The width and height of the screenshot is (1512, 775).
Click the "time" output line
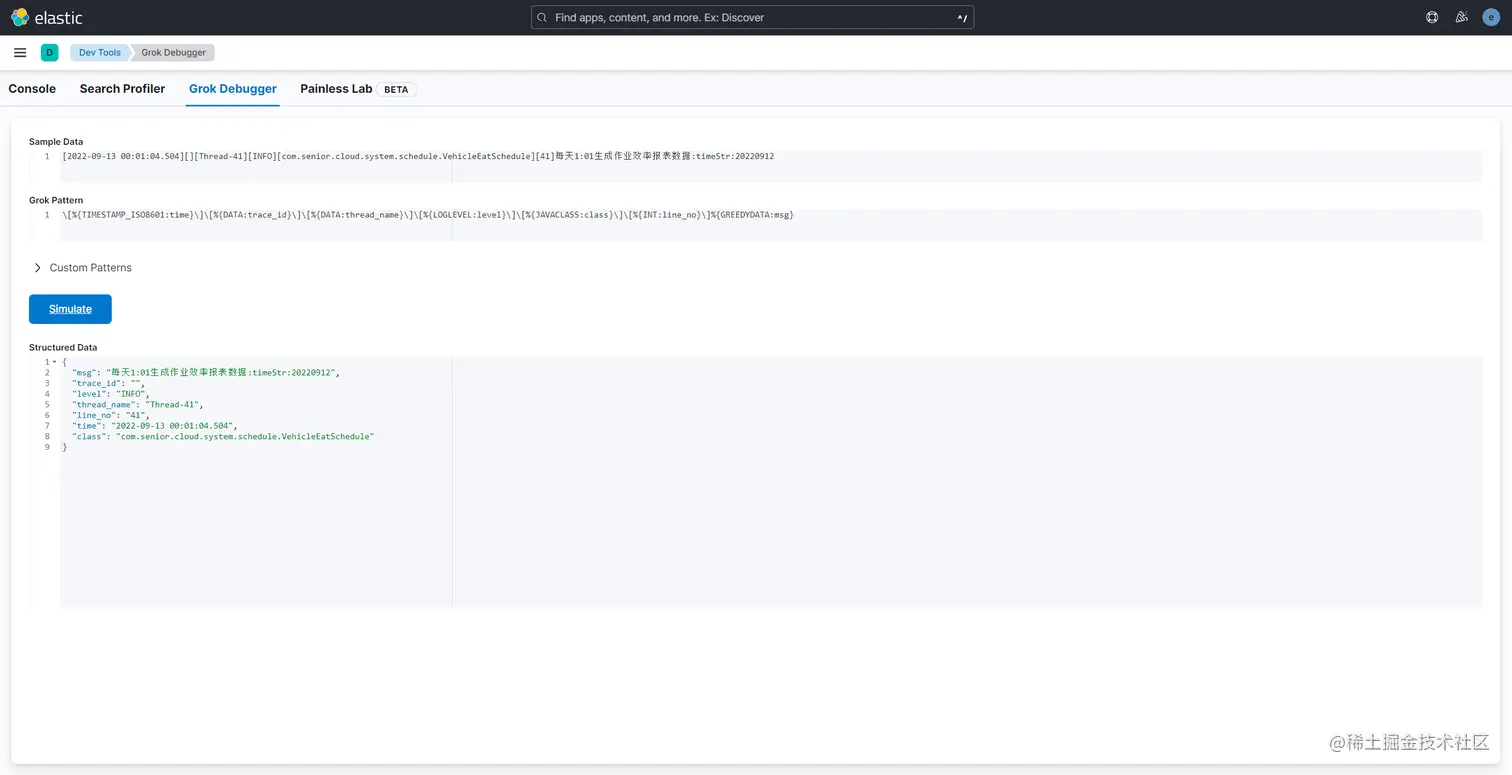pyautogui.click(x=154, y=426)
